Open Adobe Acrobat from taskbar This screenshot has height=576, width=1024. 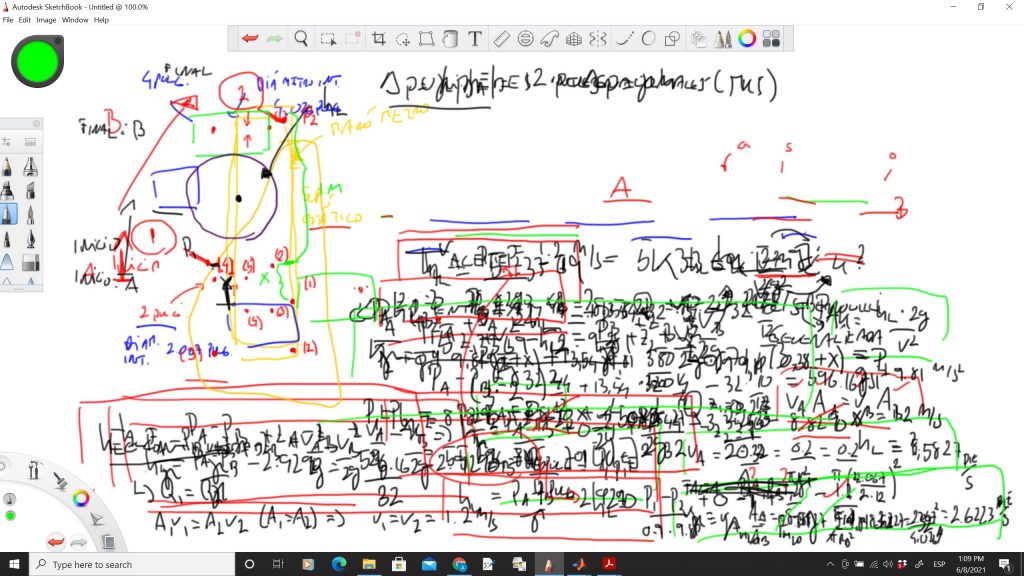tap(609, 564)
